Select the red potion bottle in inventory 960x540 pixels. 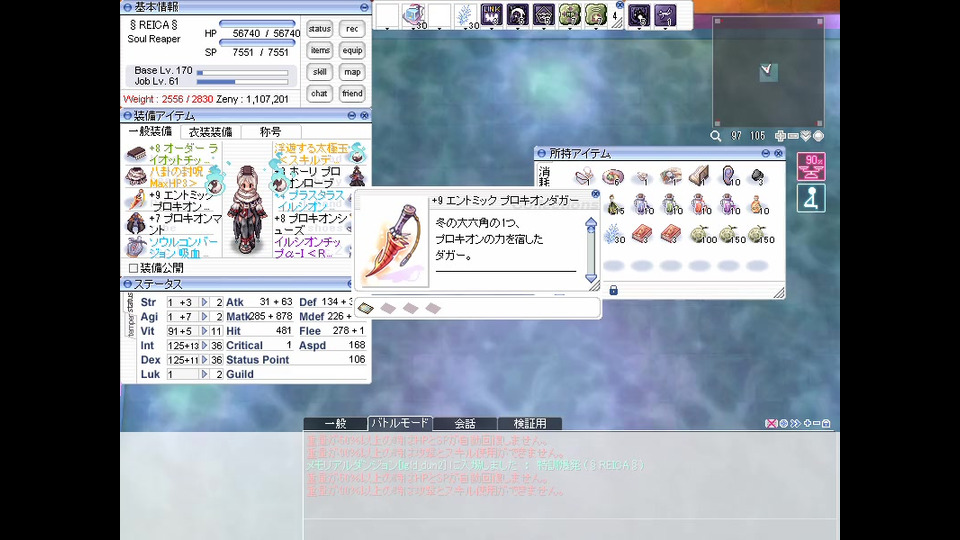(700, 206)
